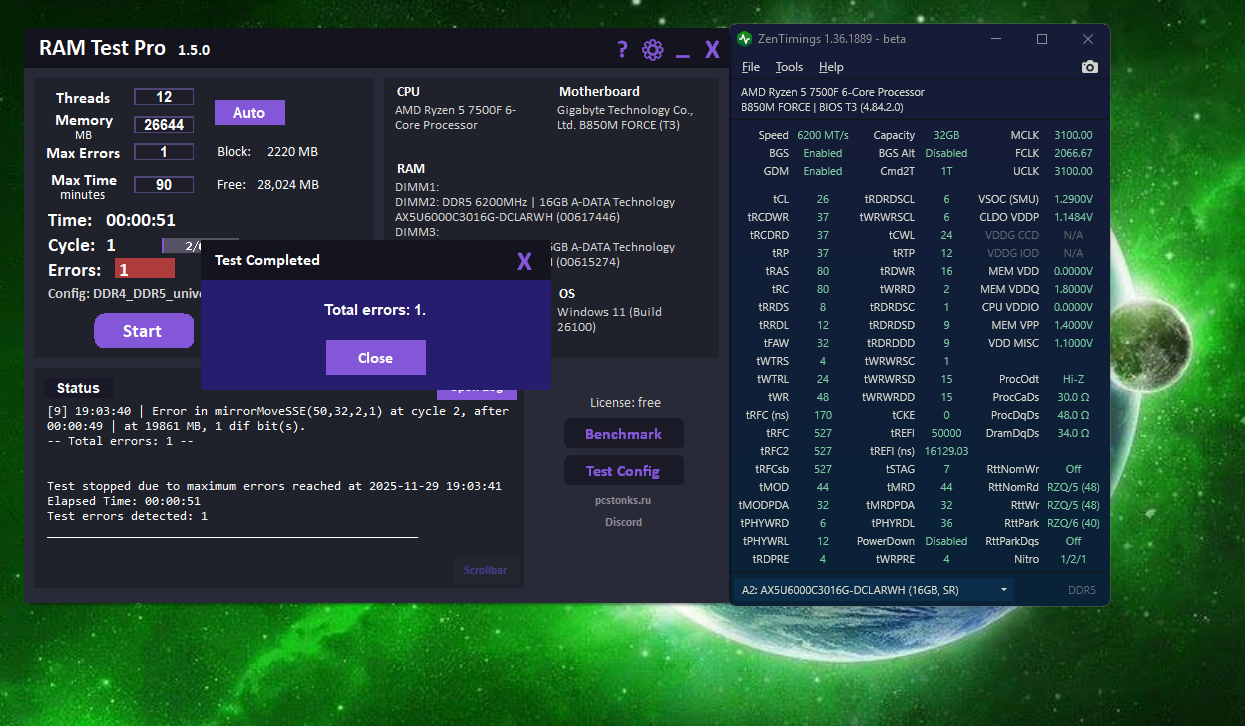The width and height of the screenshot is (1245, 726).
Task: Click the 'License: free' text
Action: click(x=625, y=403)
